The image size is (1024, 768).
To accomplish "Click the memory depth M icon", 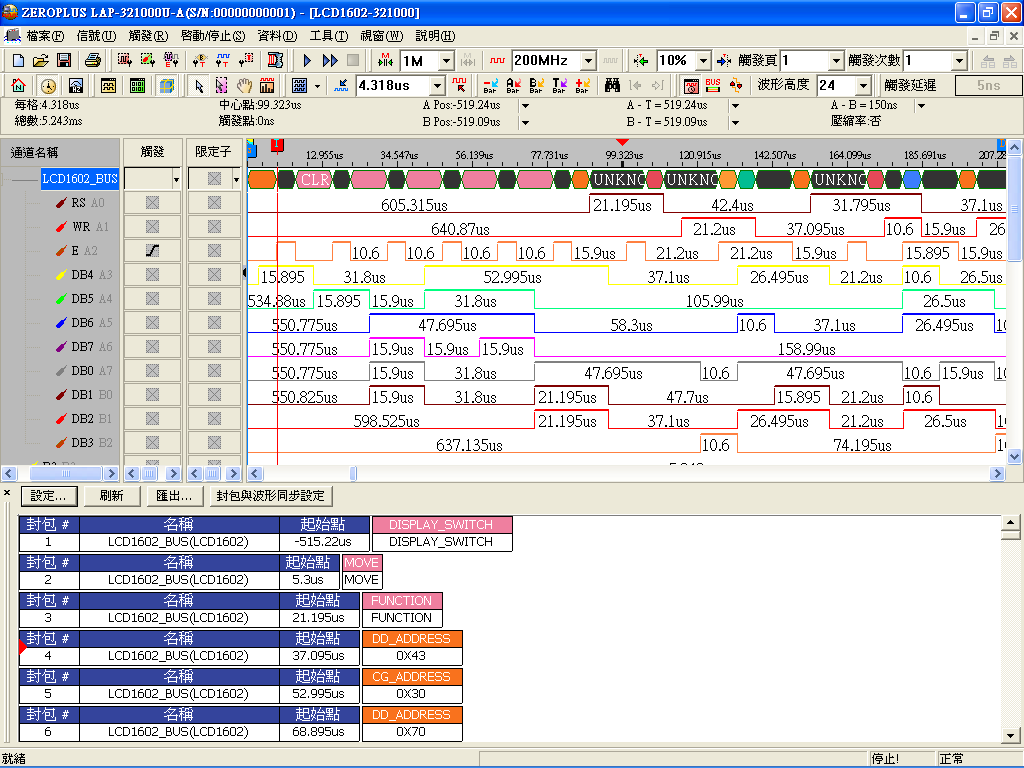I will 385,61.
